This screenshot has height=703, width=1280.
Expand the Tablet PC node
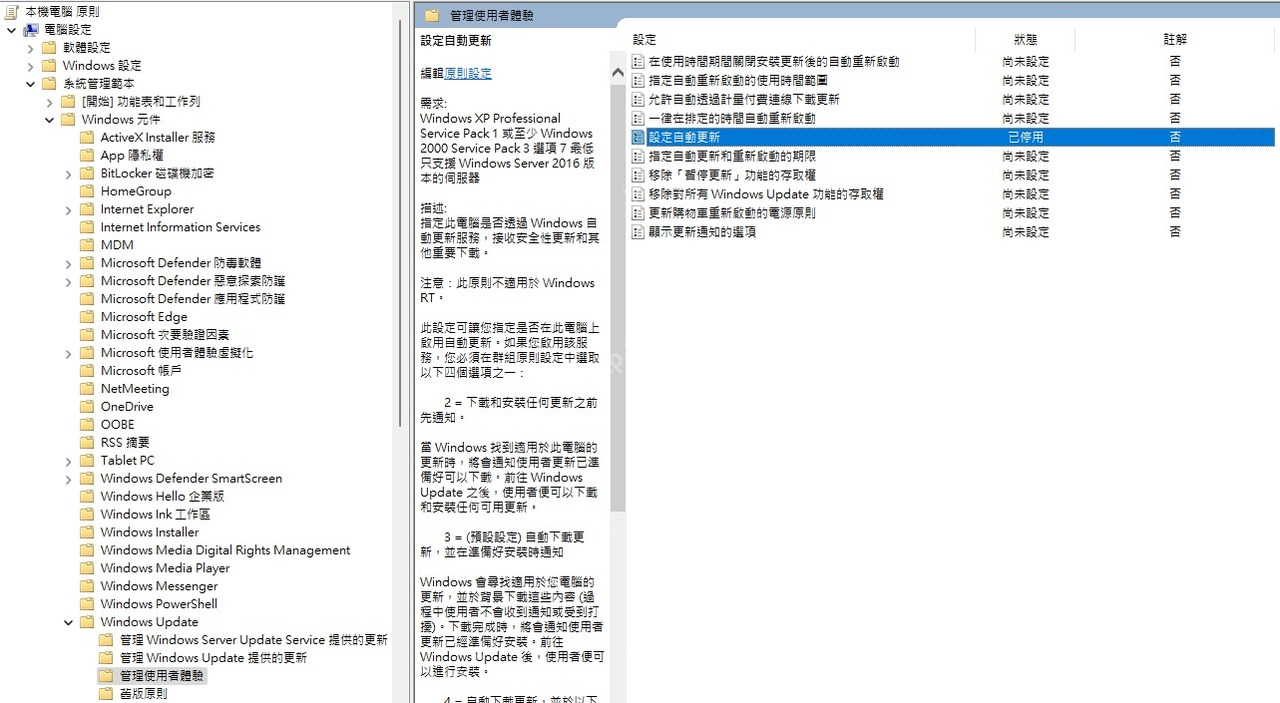tap(68, 461)
